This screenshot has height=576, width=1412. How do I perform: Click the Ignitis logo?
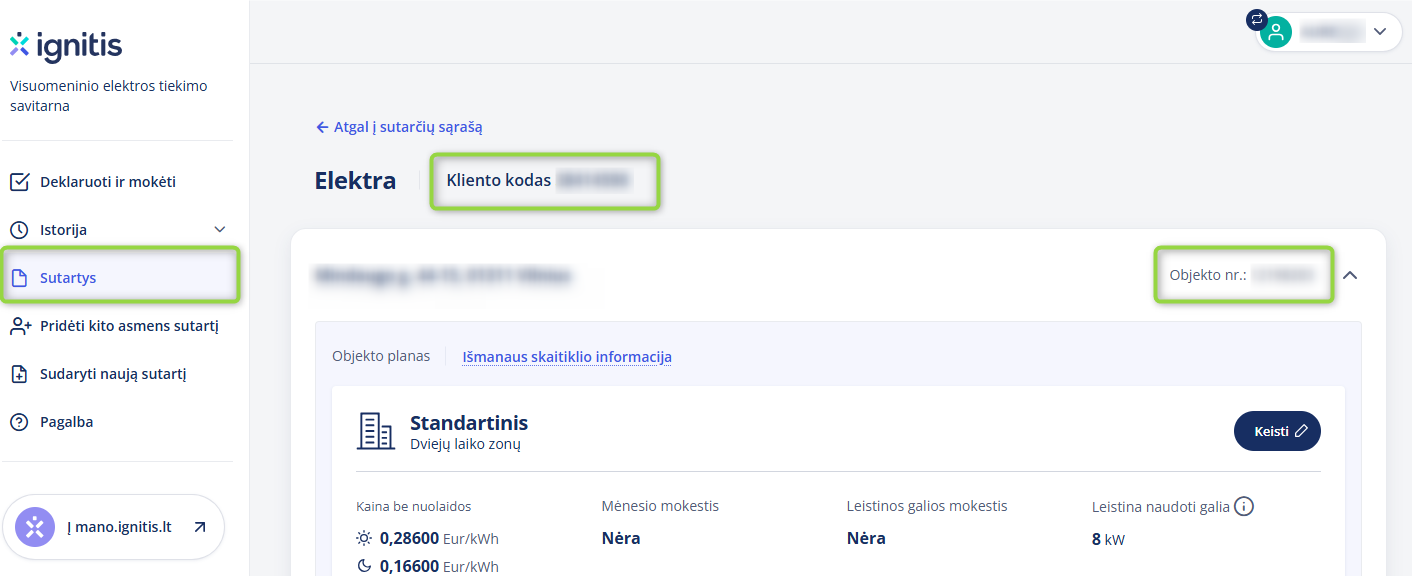tap(66, 46)
